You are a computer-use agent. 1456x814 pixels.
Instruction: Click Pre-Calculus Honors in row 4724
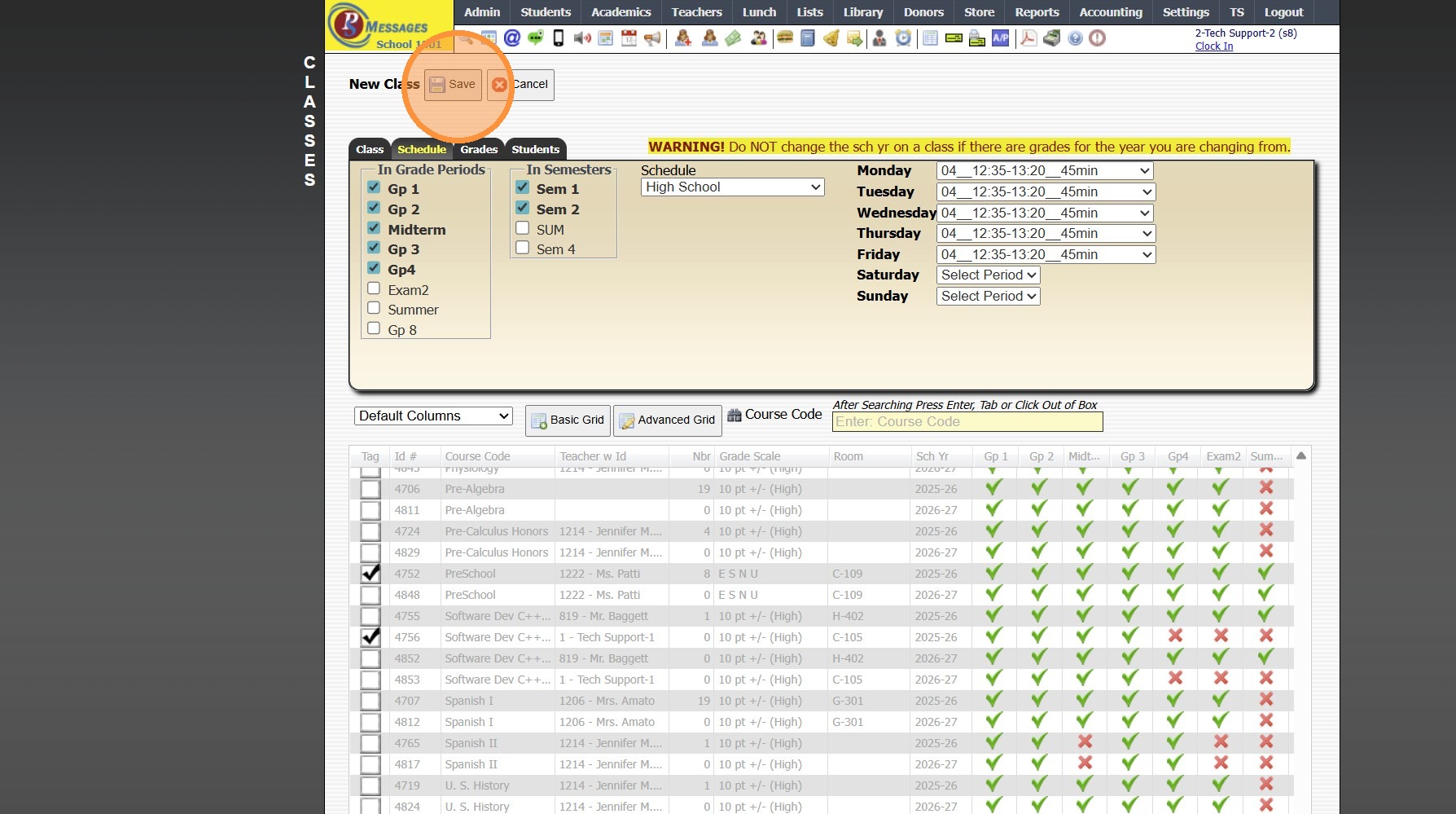[497, 531]
